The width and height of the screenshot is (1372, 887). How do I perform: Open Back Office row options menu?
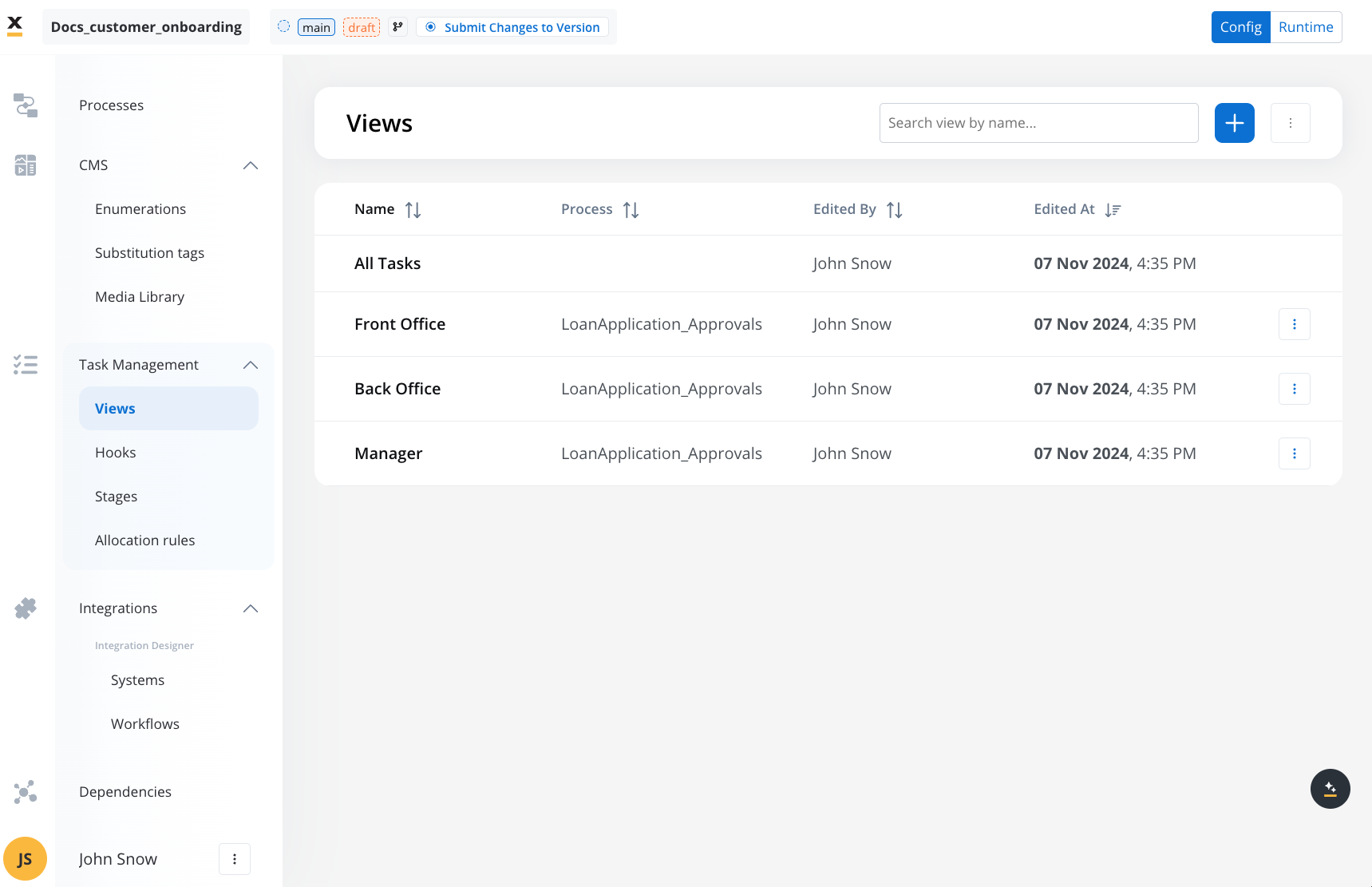pos(1295,389)
